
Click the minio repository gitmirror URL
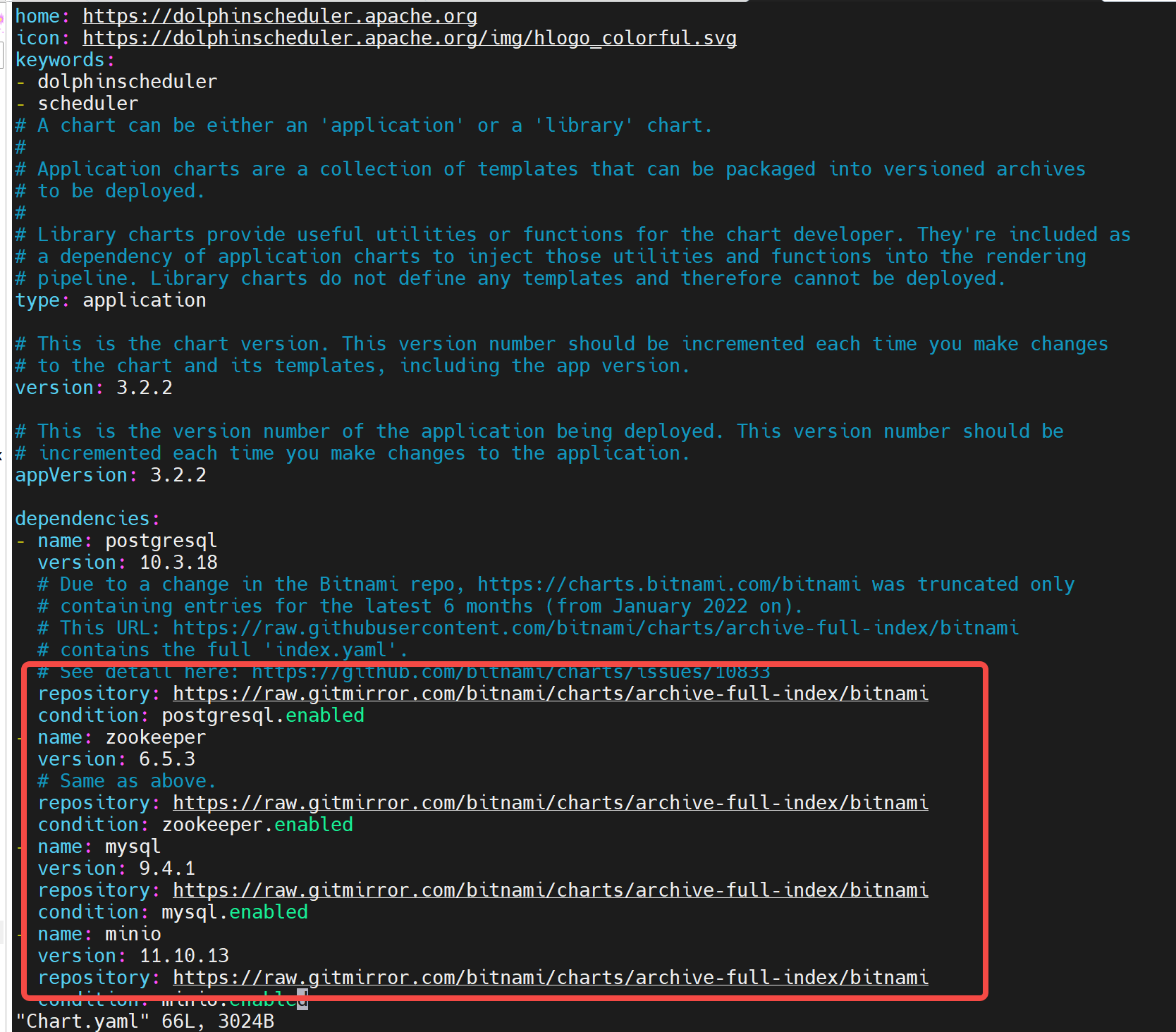(x=551, y=978)
